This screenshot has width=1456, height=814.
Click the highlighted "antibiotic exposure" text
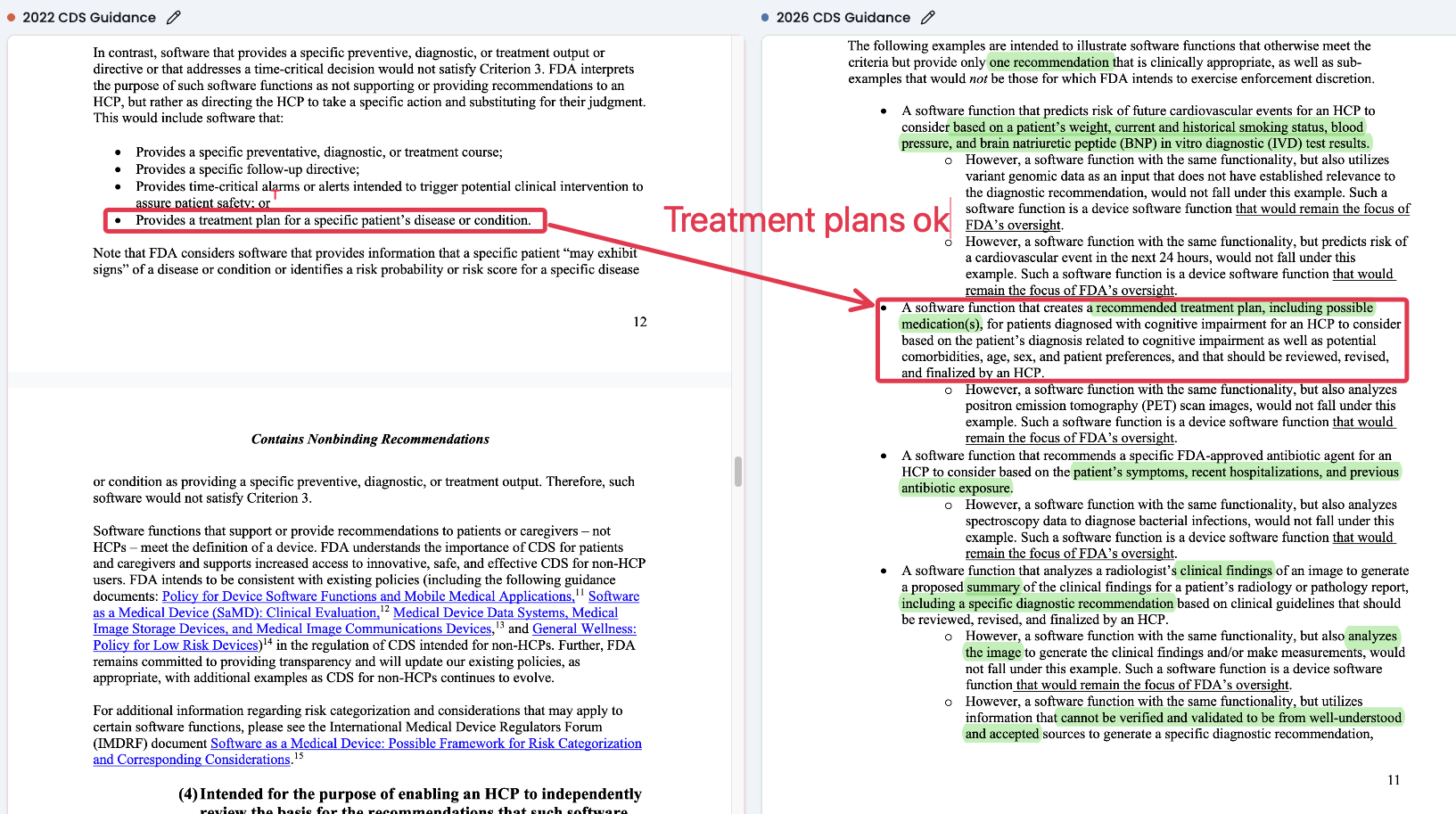coord(956,488)
